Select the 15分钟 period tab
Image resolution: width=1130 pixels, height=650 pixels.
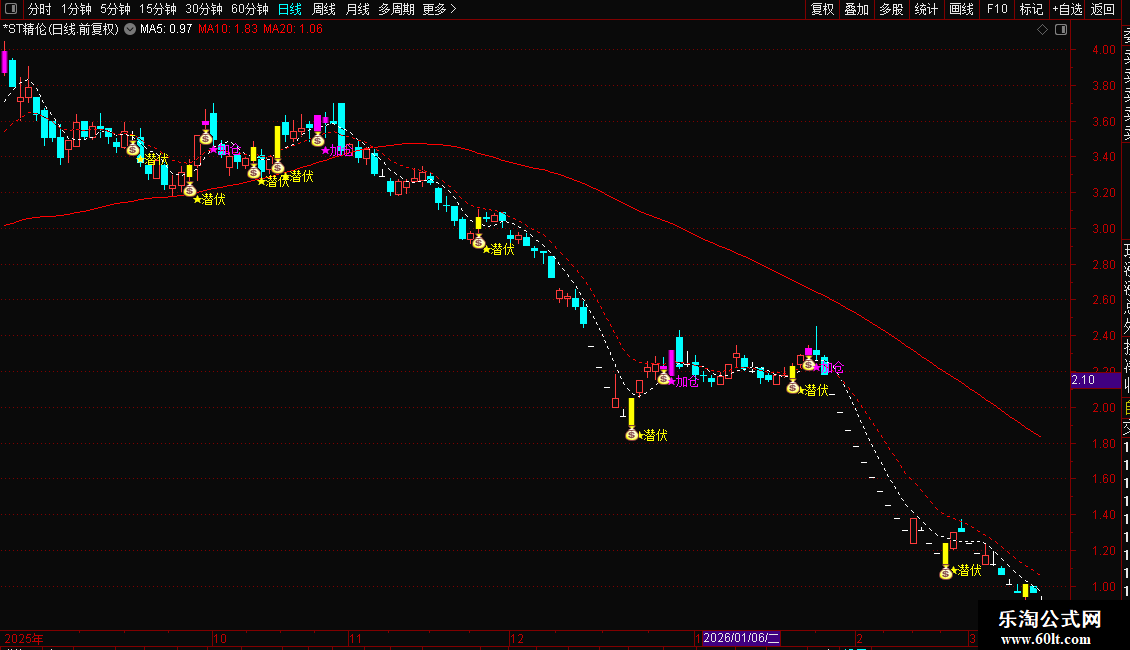(158, 9)
